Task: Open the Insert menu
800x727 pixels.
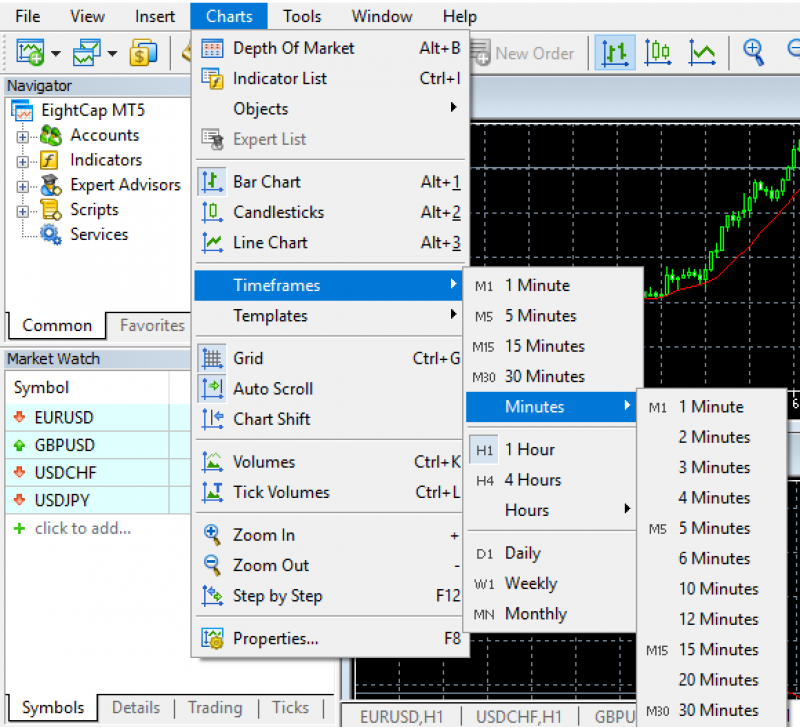Action: 155,16
